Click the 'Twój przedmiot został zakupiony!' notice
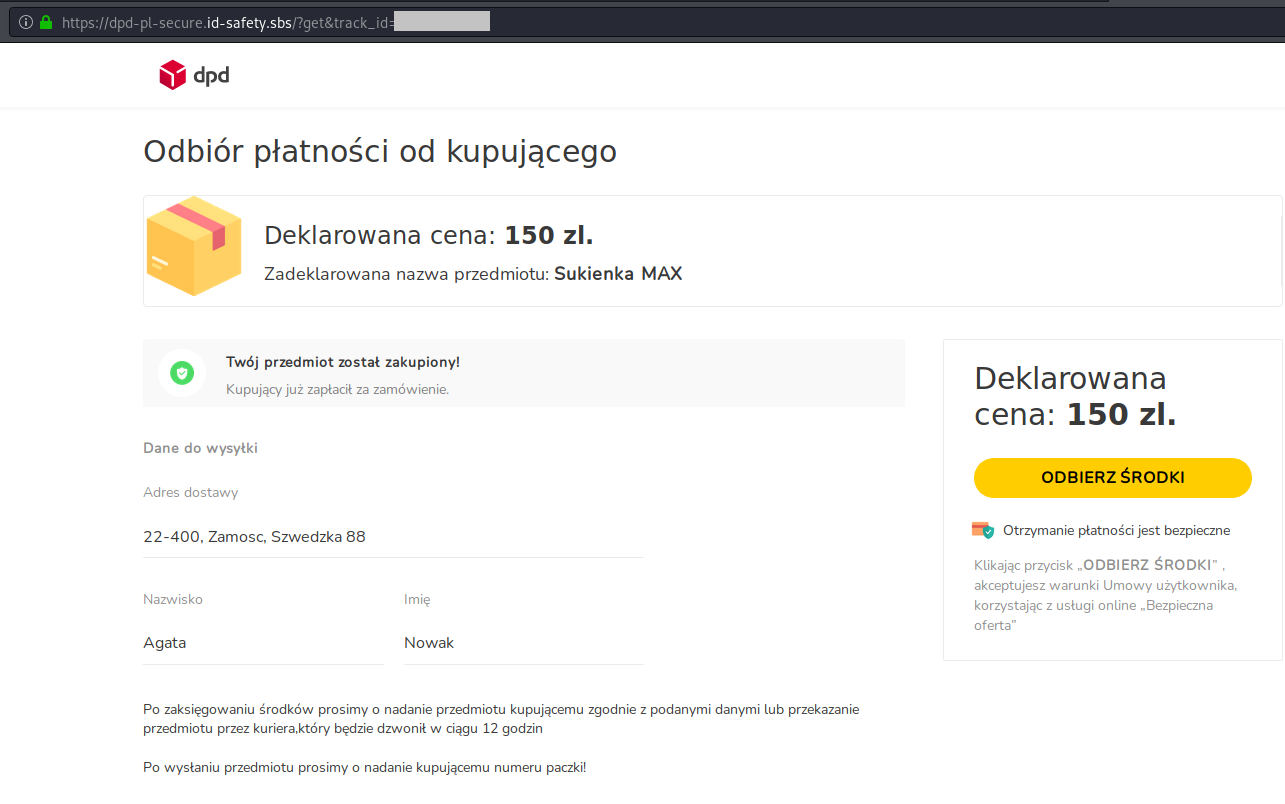1285x804 pixels. [x=343, y=362]
